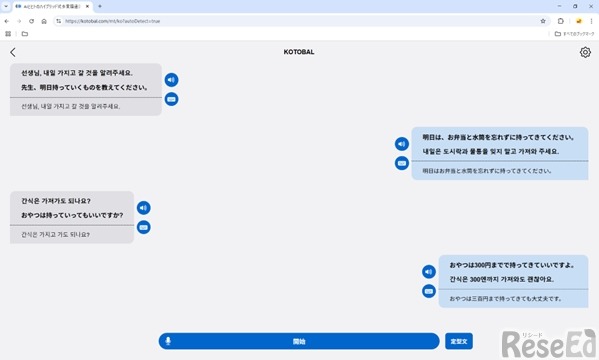Viewport: 599px width, 360px height.
Task: Open keyboard edit for おやつは300円 message
Action: click(x=429, y=291)
